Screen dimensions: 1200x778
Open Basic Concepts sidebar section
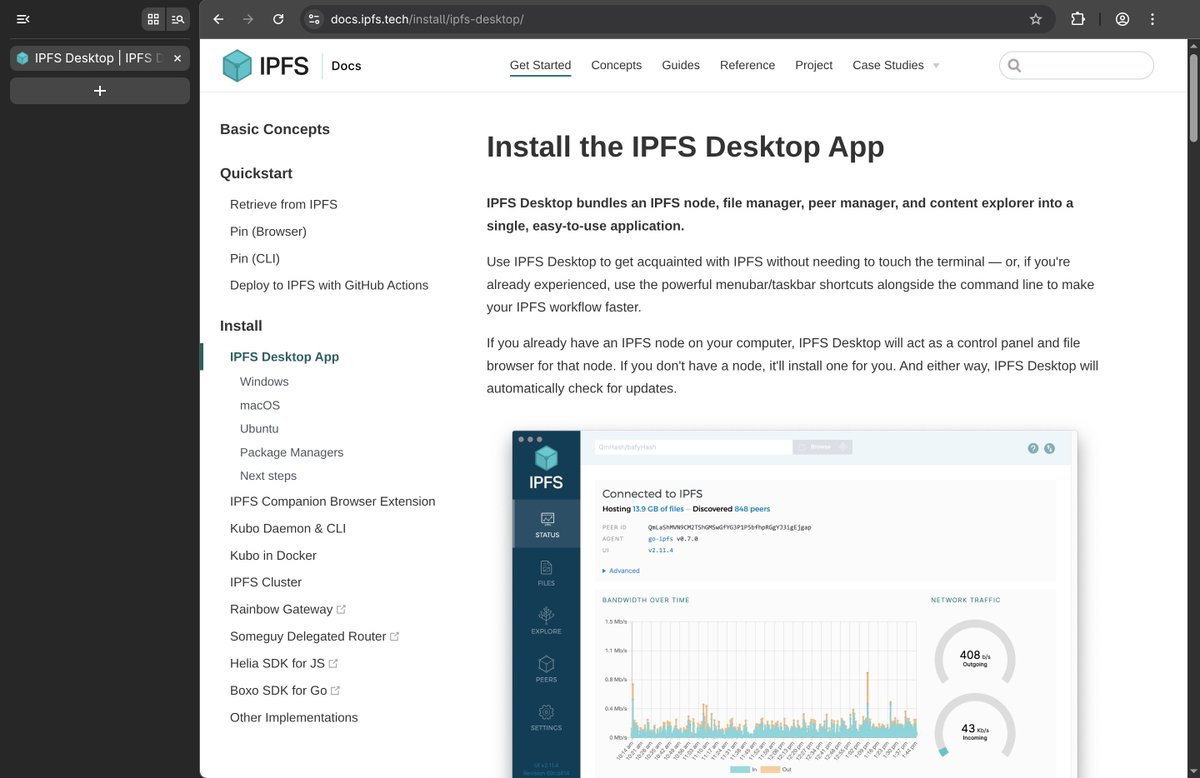[x=275, y=129]
